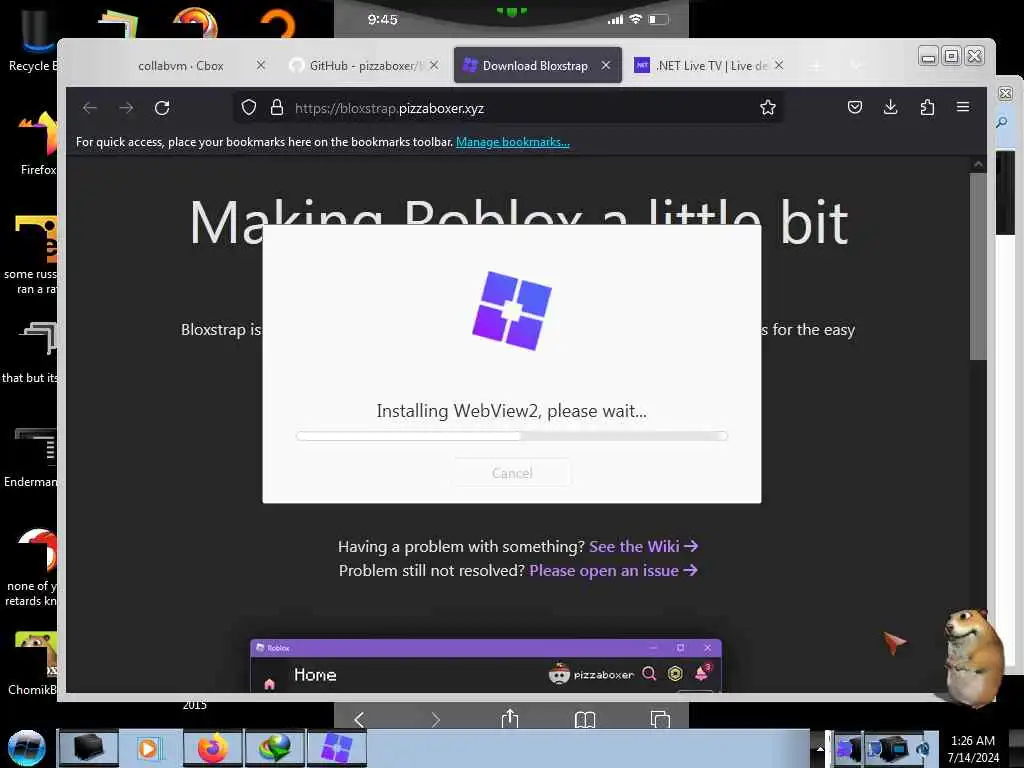Open the Firefox downloads panel

pos(890,107)
